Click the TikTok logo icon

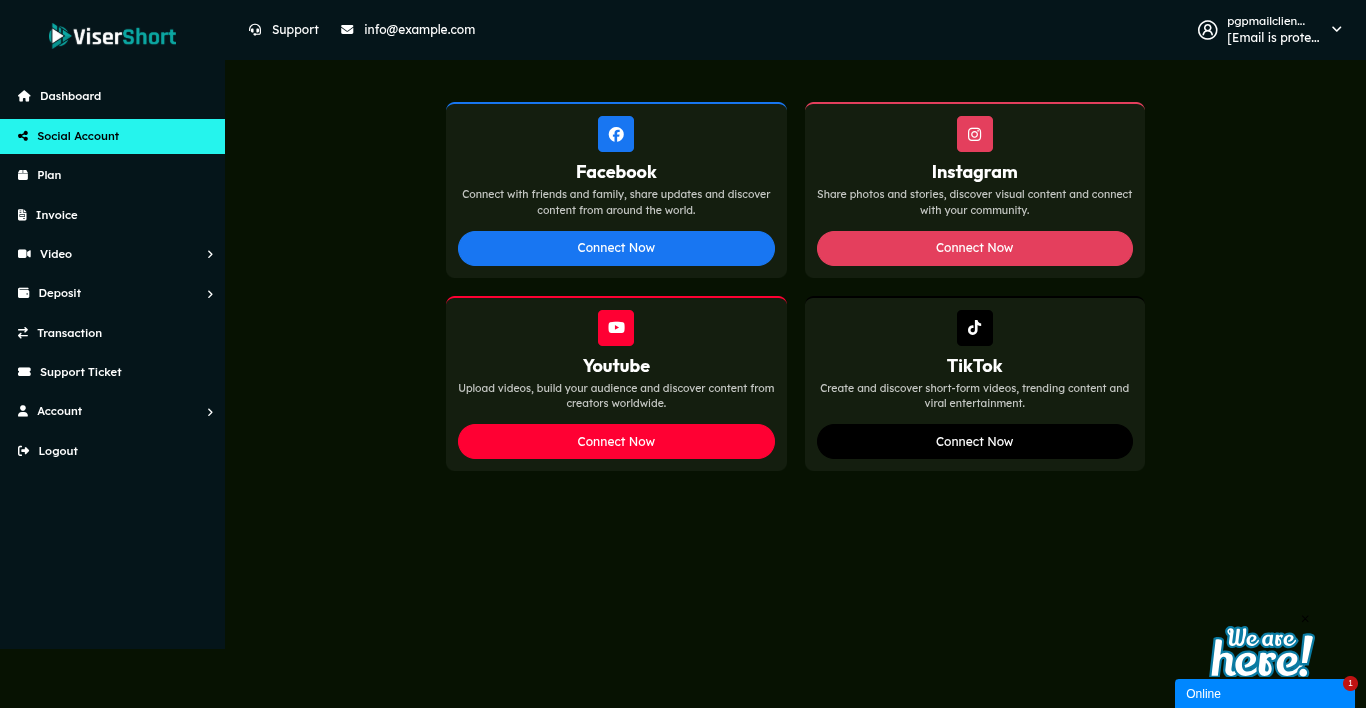coord(974,328)
